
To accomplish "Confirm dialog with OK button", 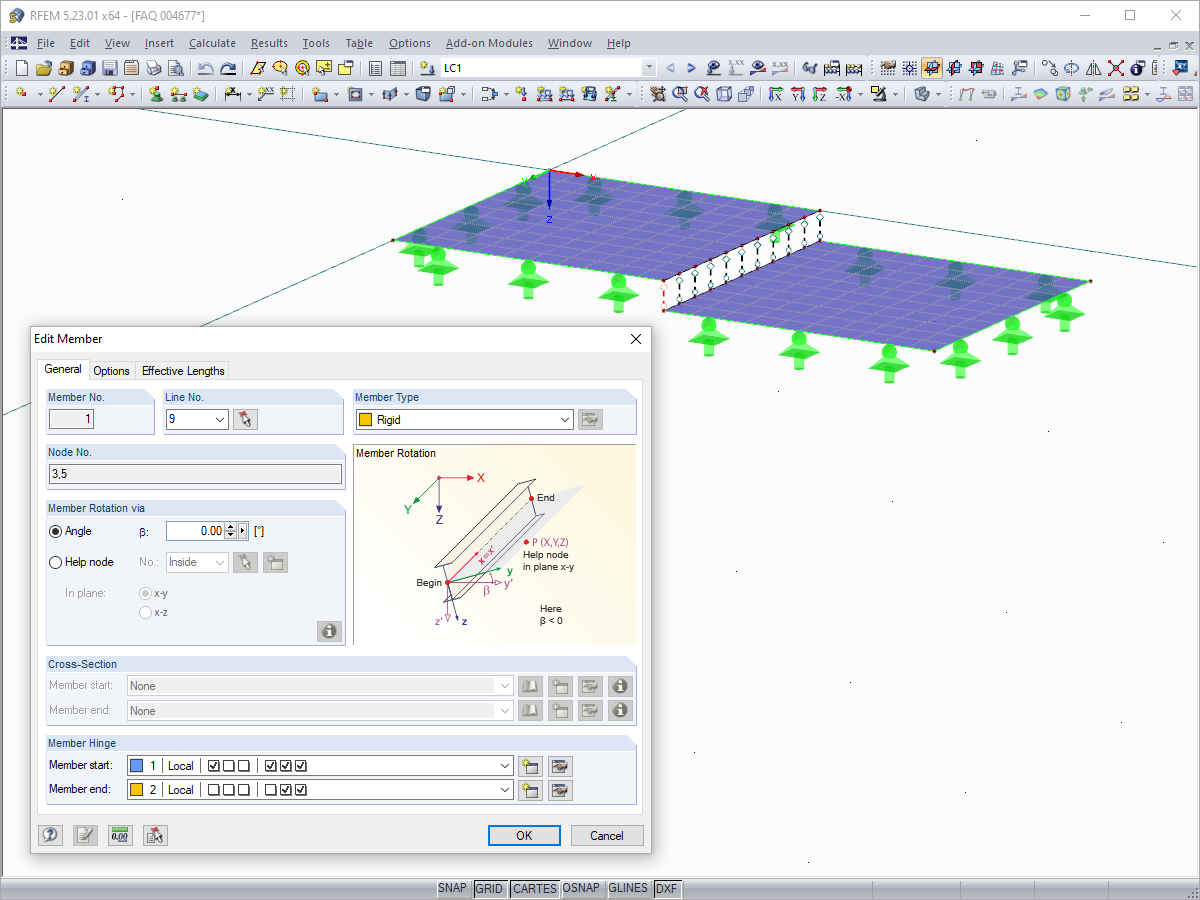I will point(524,835).
